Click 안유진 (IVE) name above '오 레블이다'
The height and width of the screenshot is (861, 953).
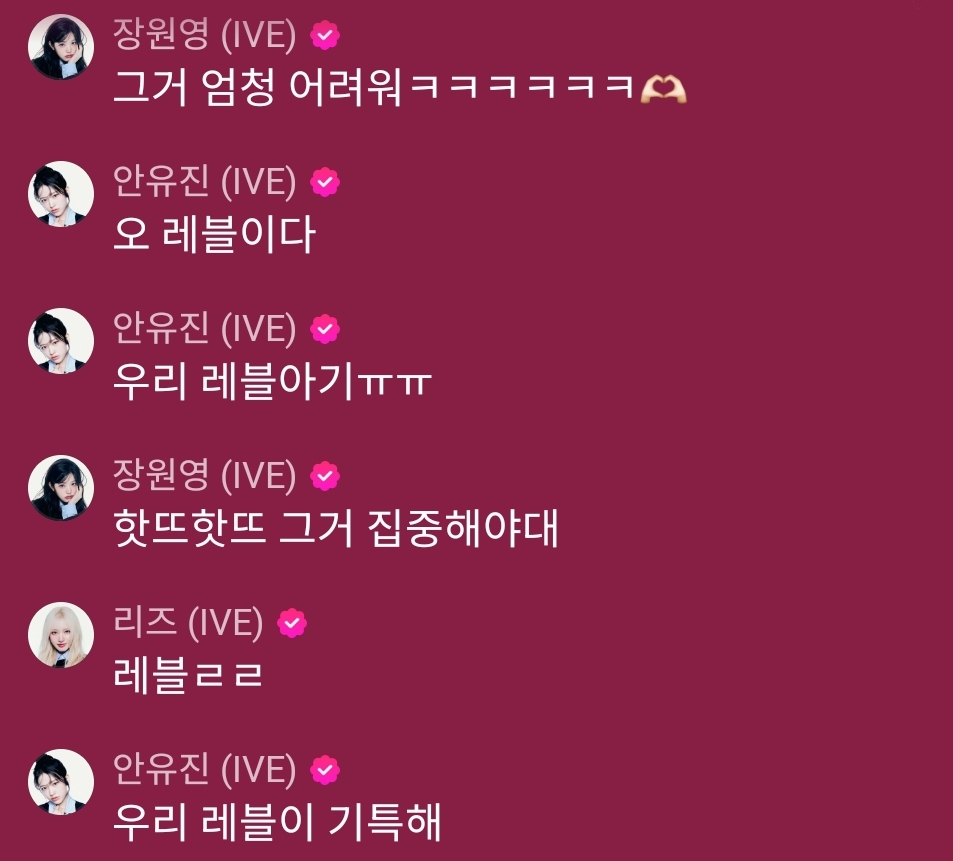205,181
